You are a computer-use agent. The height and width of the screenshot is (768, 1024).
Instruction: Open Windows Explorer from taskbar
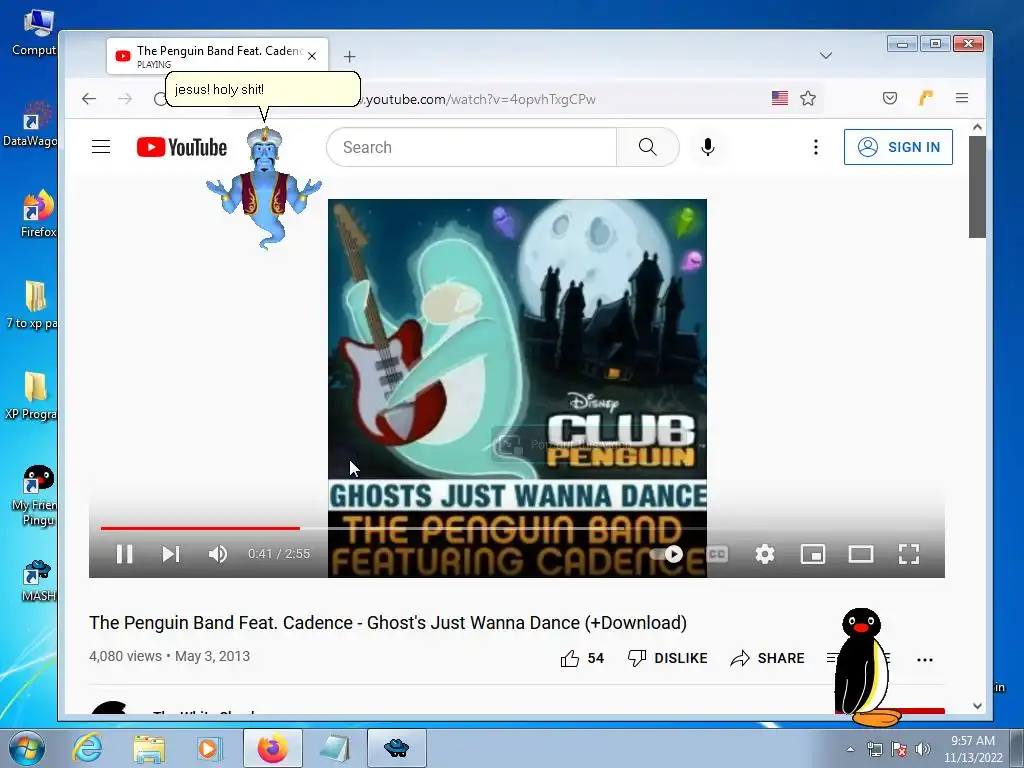click(x=149, y=748)
